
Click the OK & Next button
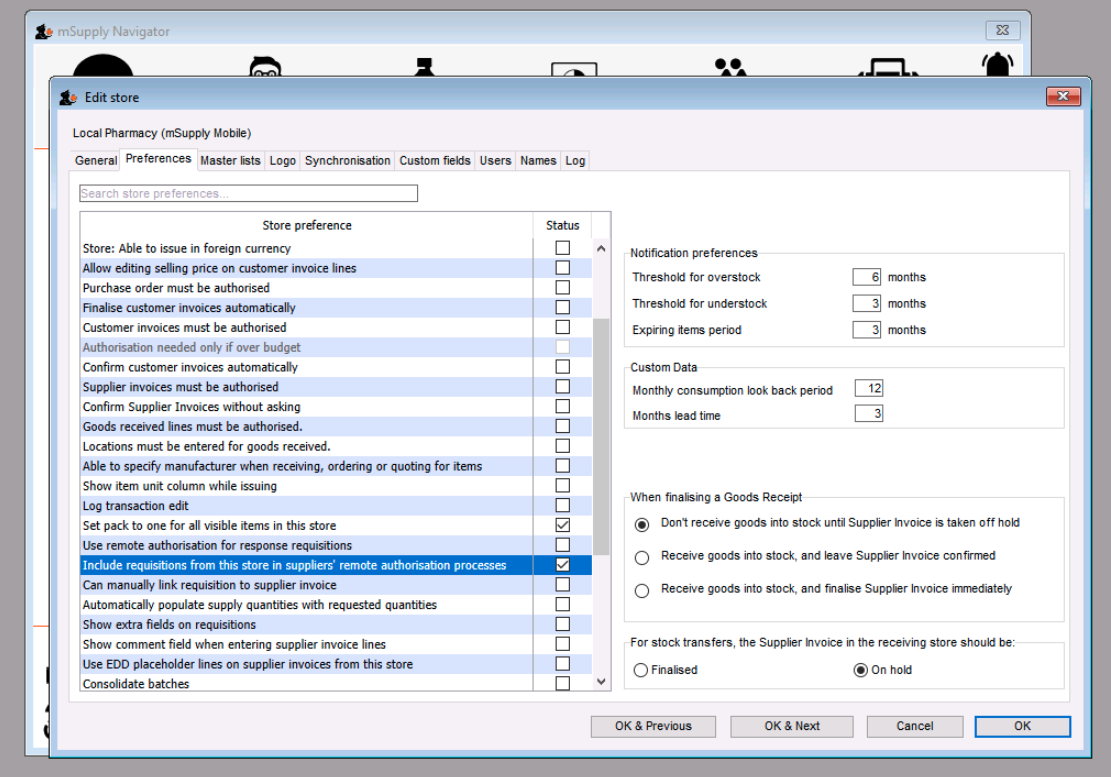point(791,726)
